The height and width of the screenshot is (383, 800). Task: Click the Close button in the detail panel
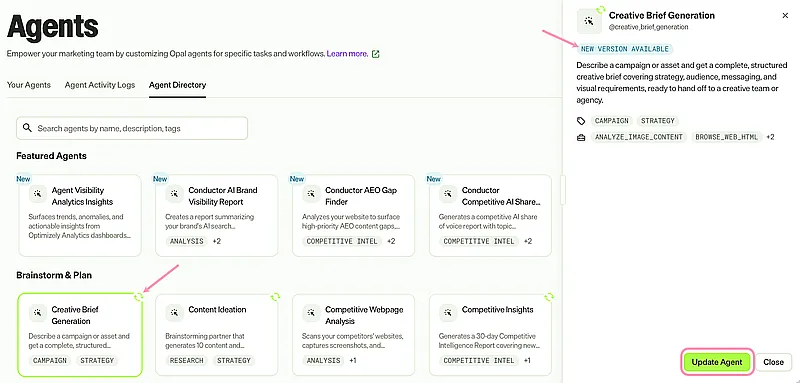[773, 362]
